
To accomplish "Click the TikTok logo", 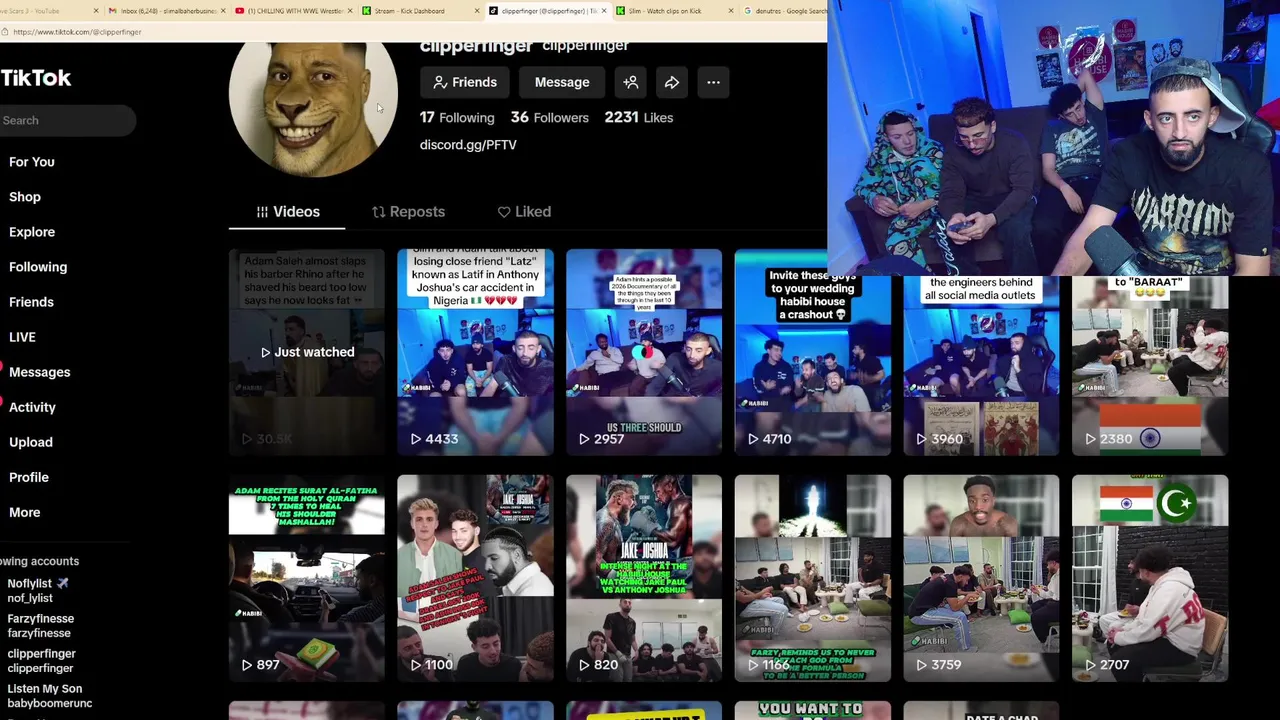I will [x=35, y=78].
